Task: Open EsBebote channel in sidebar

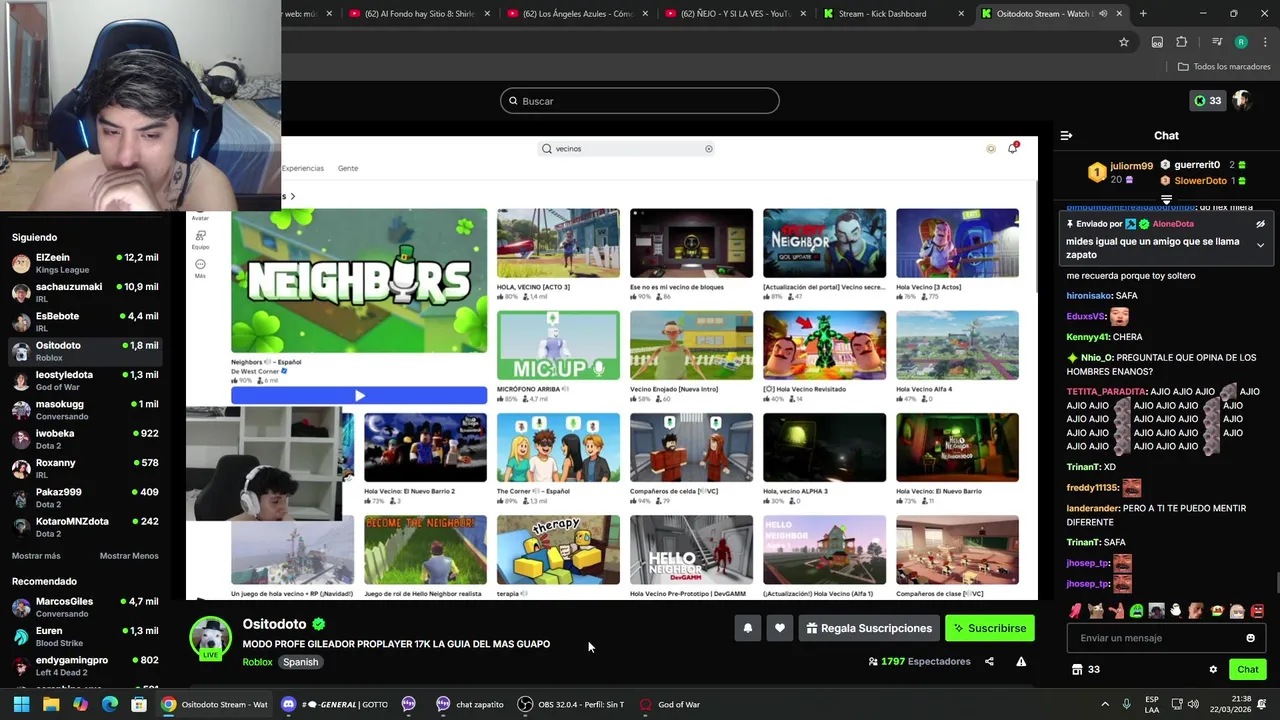Action: [85, 322]
